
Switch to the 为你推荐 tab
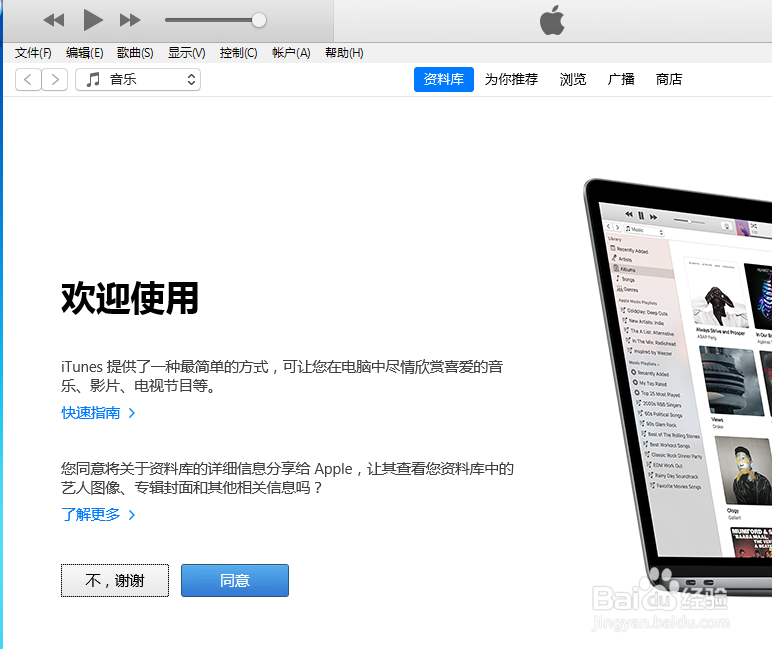(x=511, y=79)
